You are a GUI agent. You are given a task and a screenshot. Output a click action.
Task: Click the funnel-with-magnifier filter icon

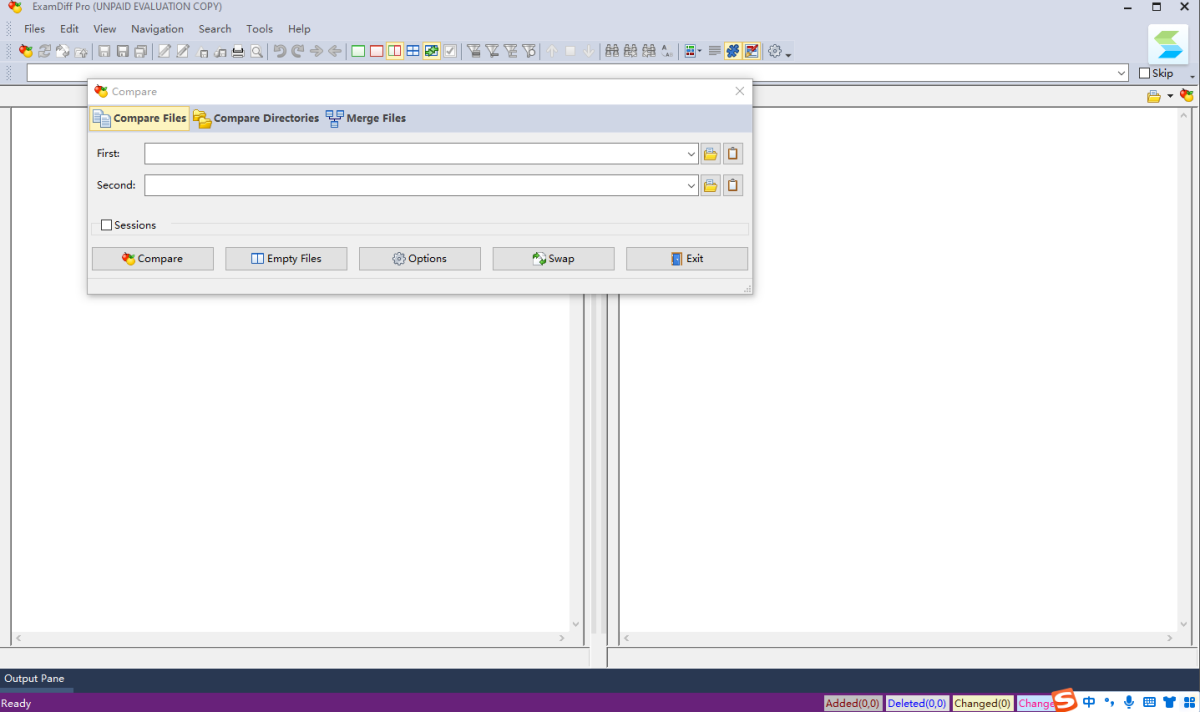[529, 51]
